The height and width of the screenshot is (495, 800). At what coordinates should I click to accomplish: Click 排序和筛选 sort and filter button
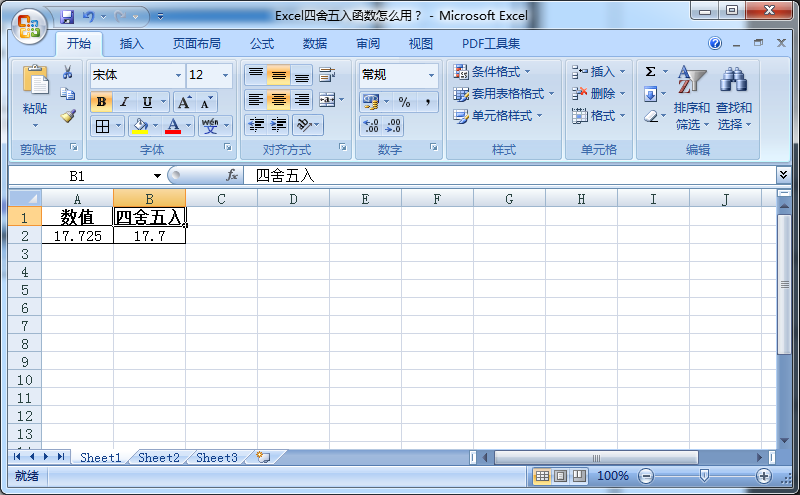(x=691, y=98)
